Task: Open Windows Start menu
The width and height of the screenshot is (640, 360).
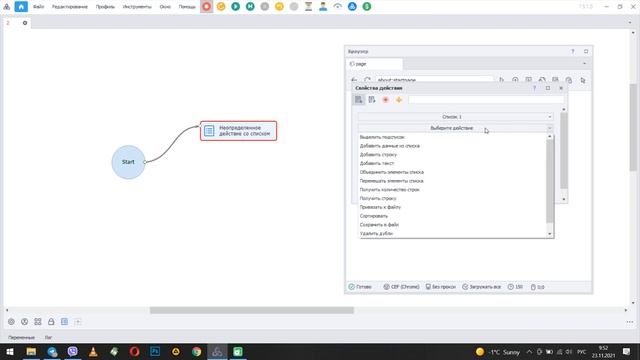Action: (9, 351)
